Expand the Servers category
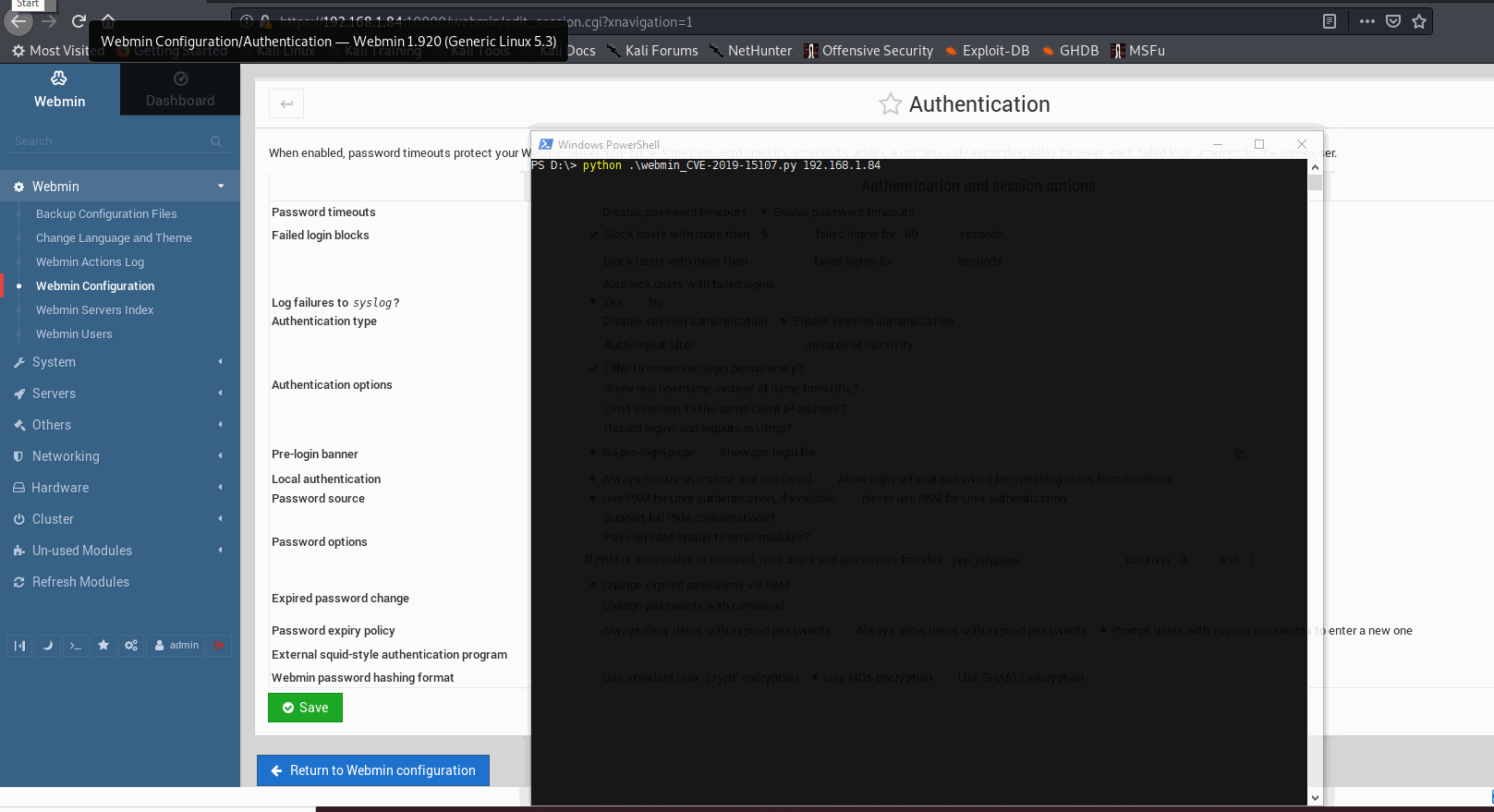This screenshot has width=1494, height=812. click(120, 394)
